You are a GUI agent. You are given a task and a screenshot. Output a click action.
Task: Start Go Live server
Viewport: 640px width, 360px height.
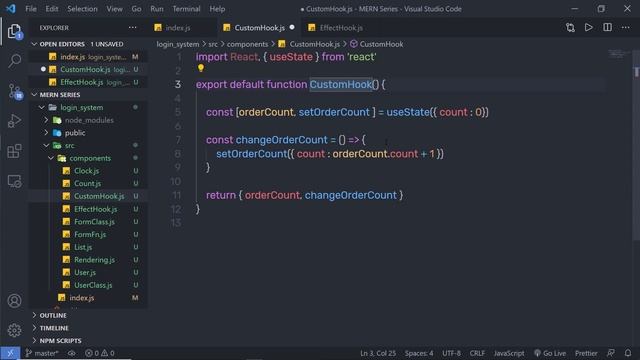(550, 353)
